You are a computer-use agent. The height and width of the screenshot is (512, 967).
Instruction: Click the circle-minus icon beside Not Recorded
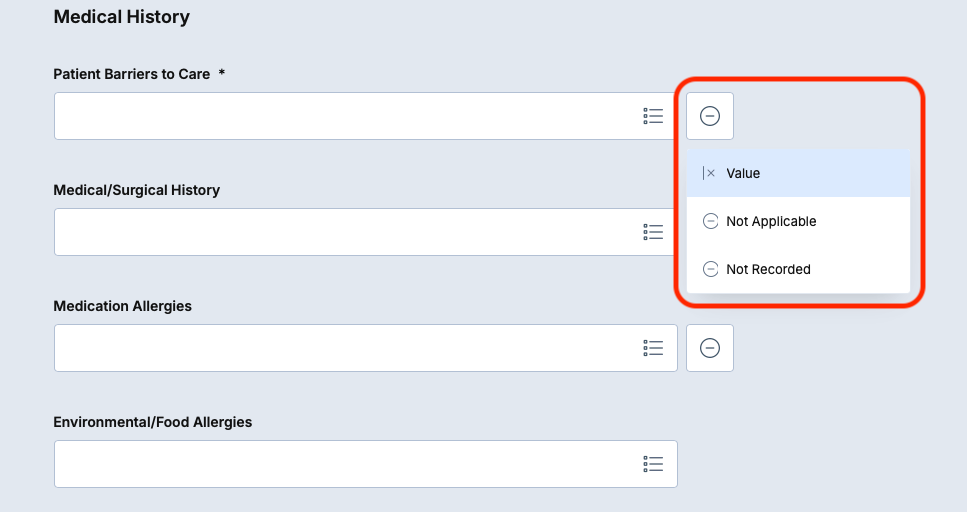(x=710, y=269)
